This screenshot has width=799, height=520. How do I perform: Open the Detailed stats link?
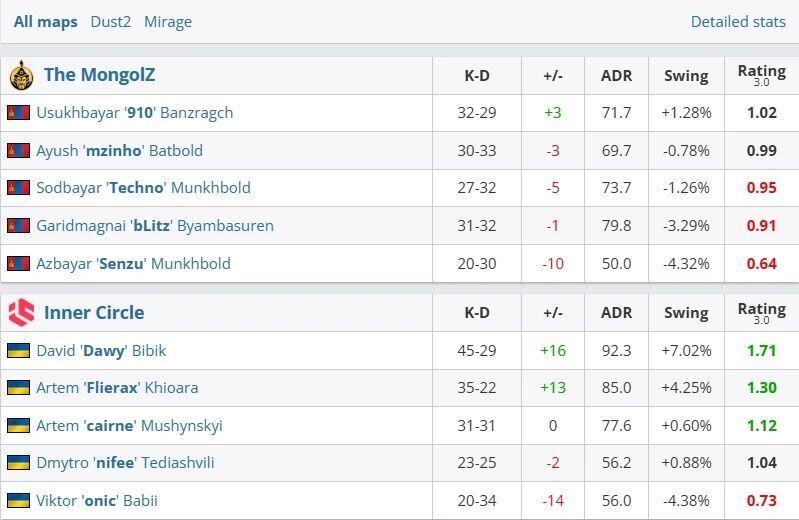[738, 21]
